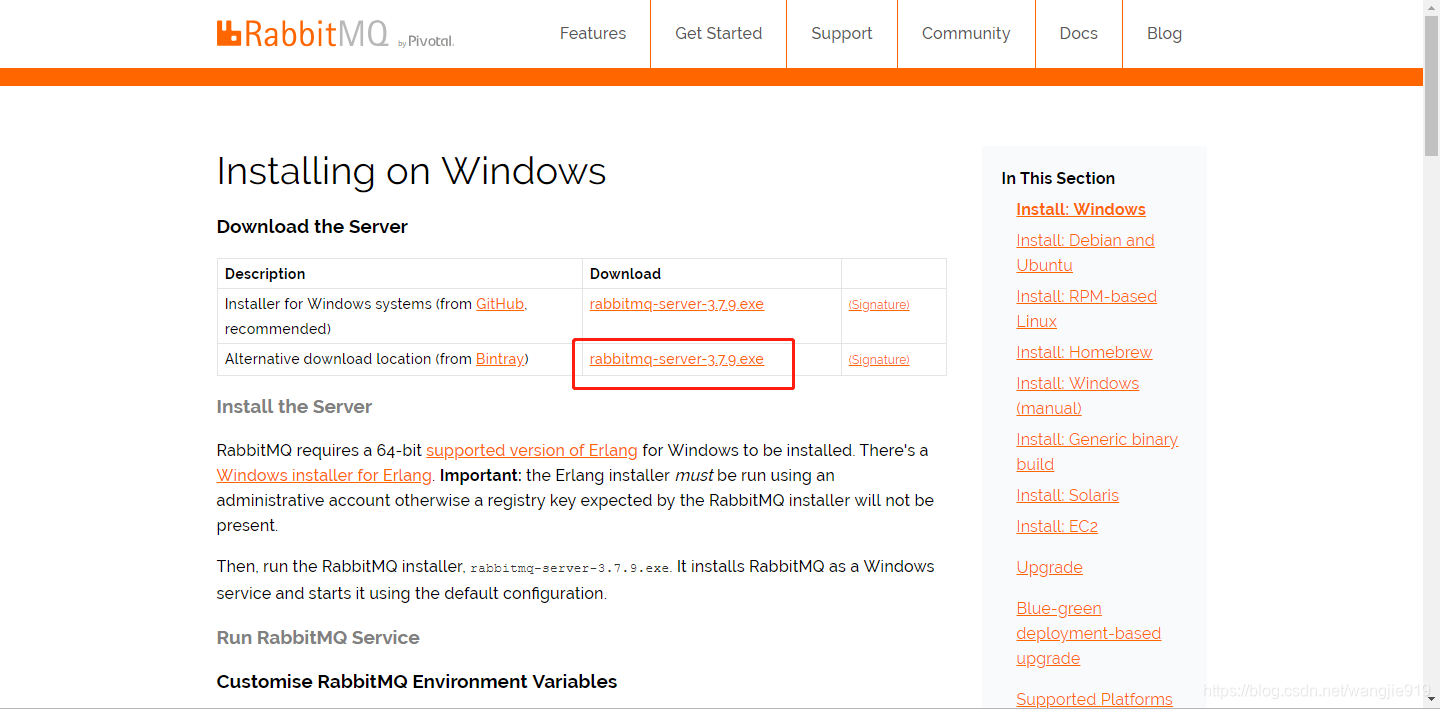The width and height of the screenshot is (1440, 709).
Task: Open 'supported version of Erlang' link
Action: [x=532, y=450]
